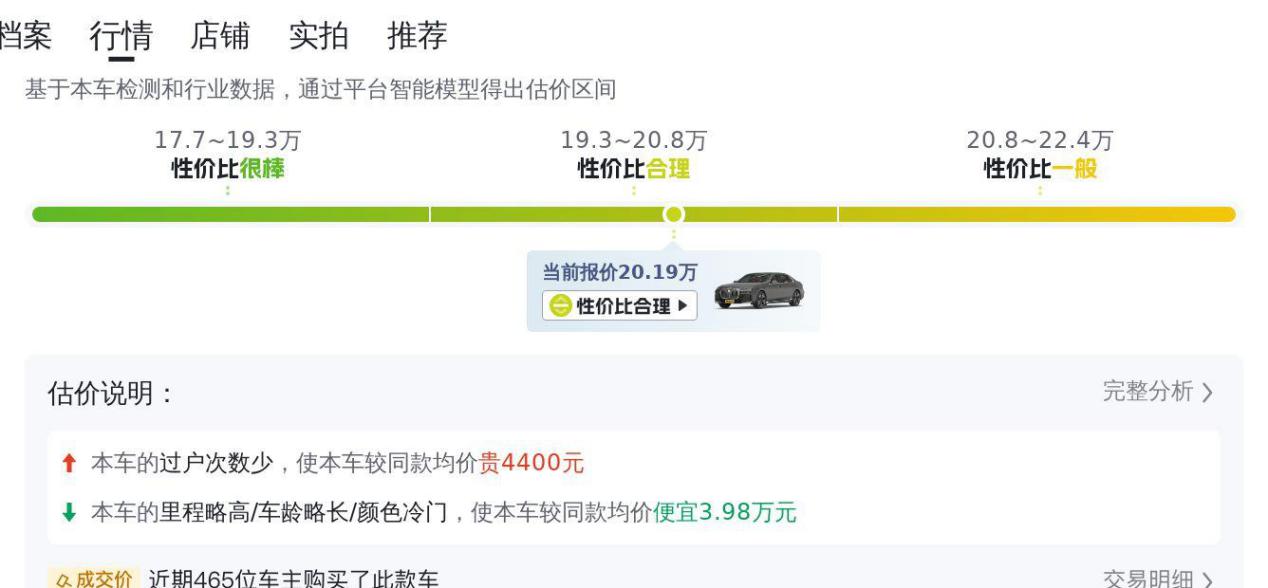1268x588 pixels.
Task: Click the 20.8~22.4万 price range label
Action: point(1040,141)
